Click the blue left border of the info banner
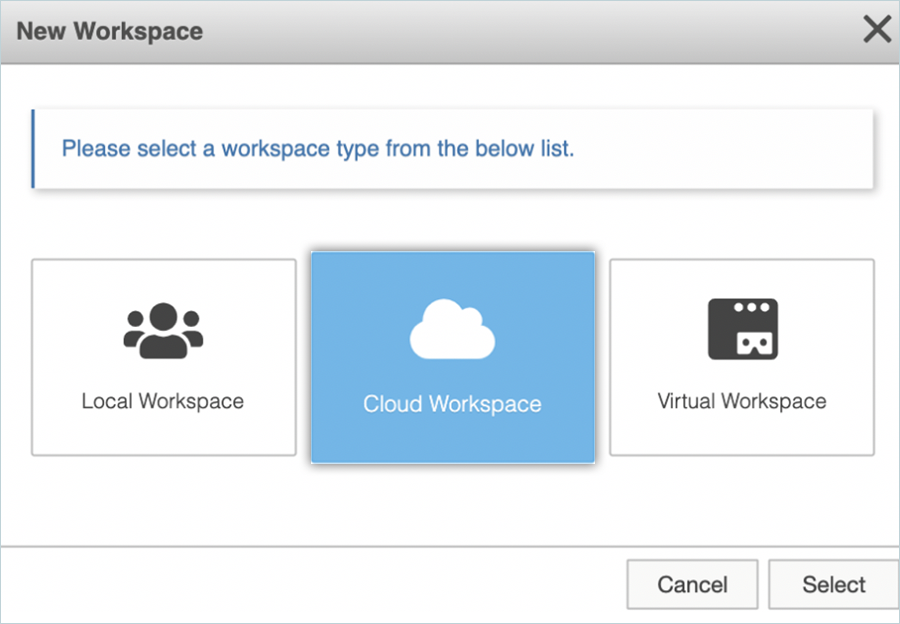 click(33, 149)
